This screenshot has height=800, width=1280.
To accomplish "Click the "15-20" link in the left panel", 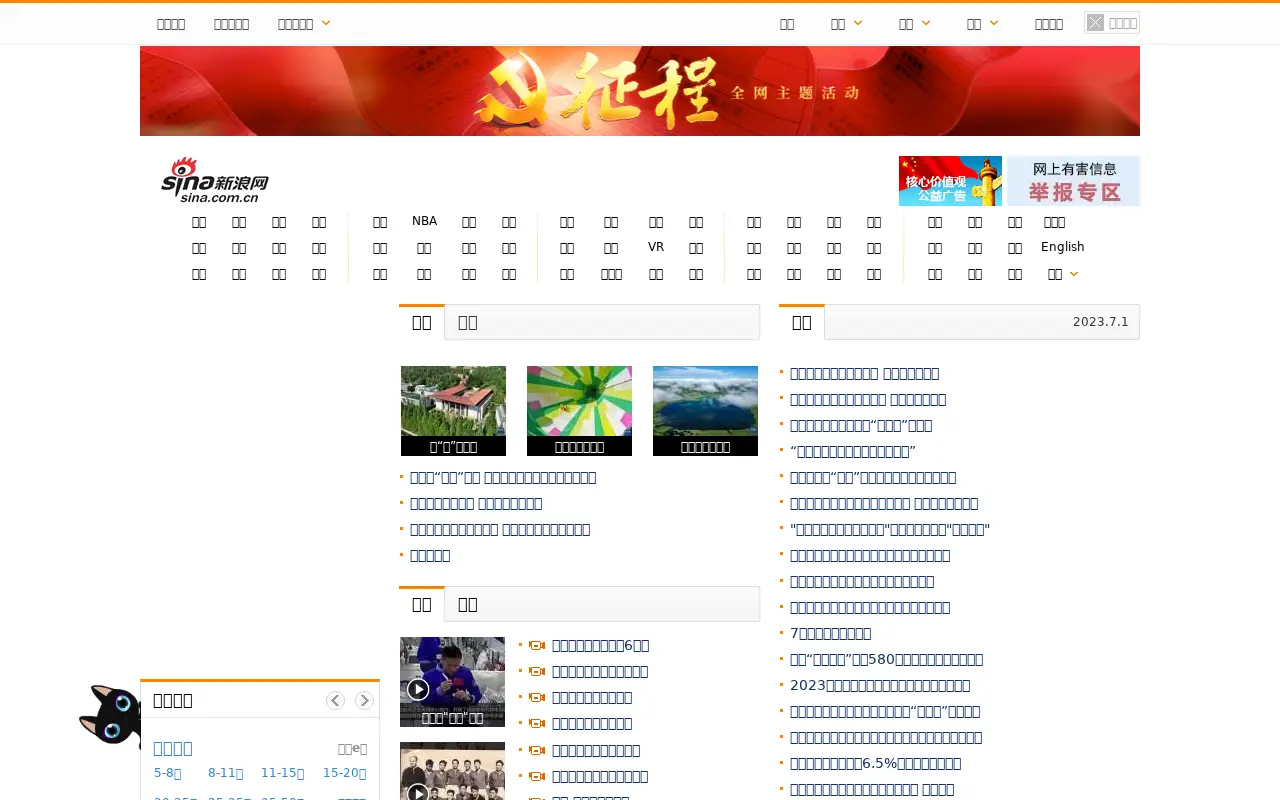I will (344, 773).
